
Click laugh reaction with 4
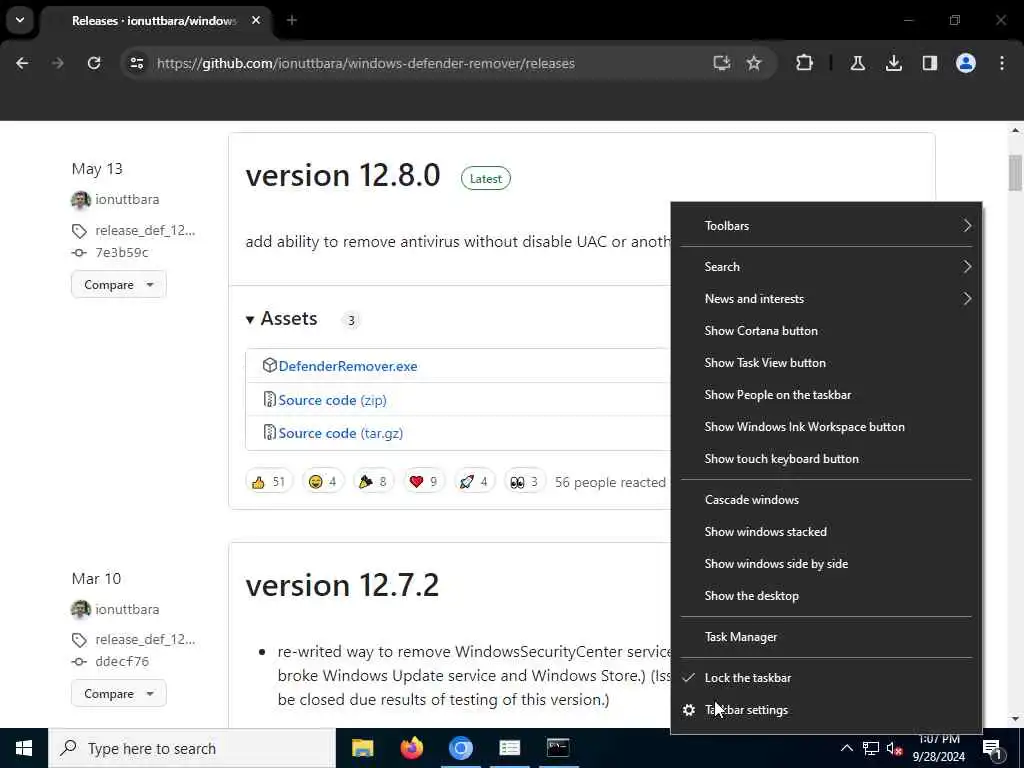[323, 482]
